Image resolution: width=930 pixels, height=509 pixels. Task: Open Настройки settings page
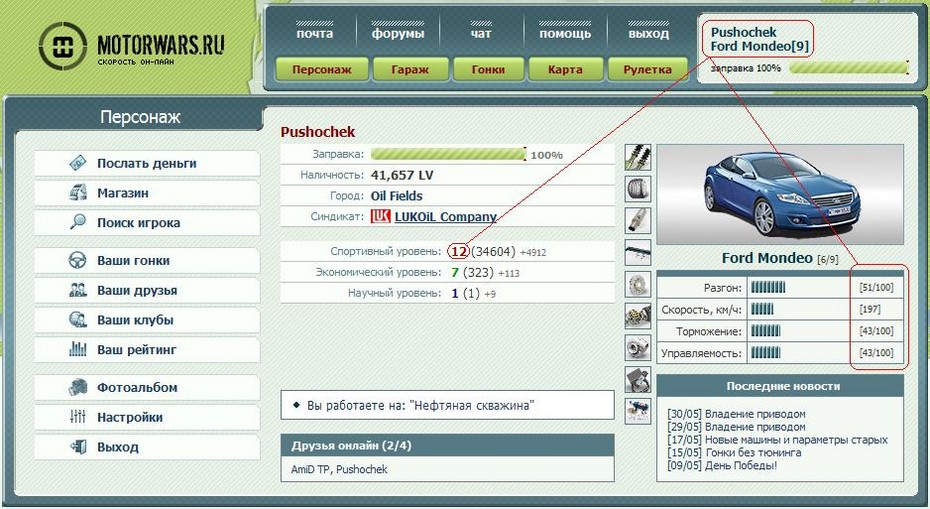pyautogui.click(x=147, y=417)
